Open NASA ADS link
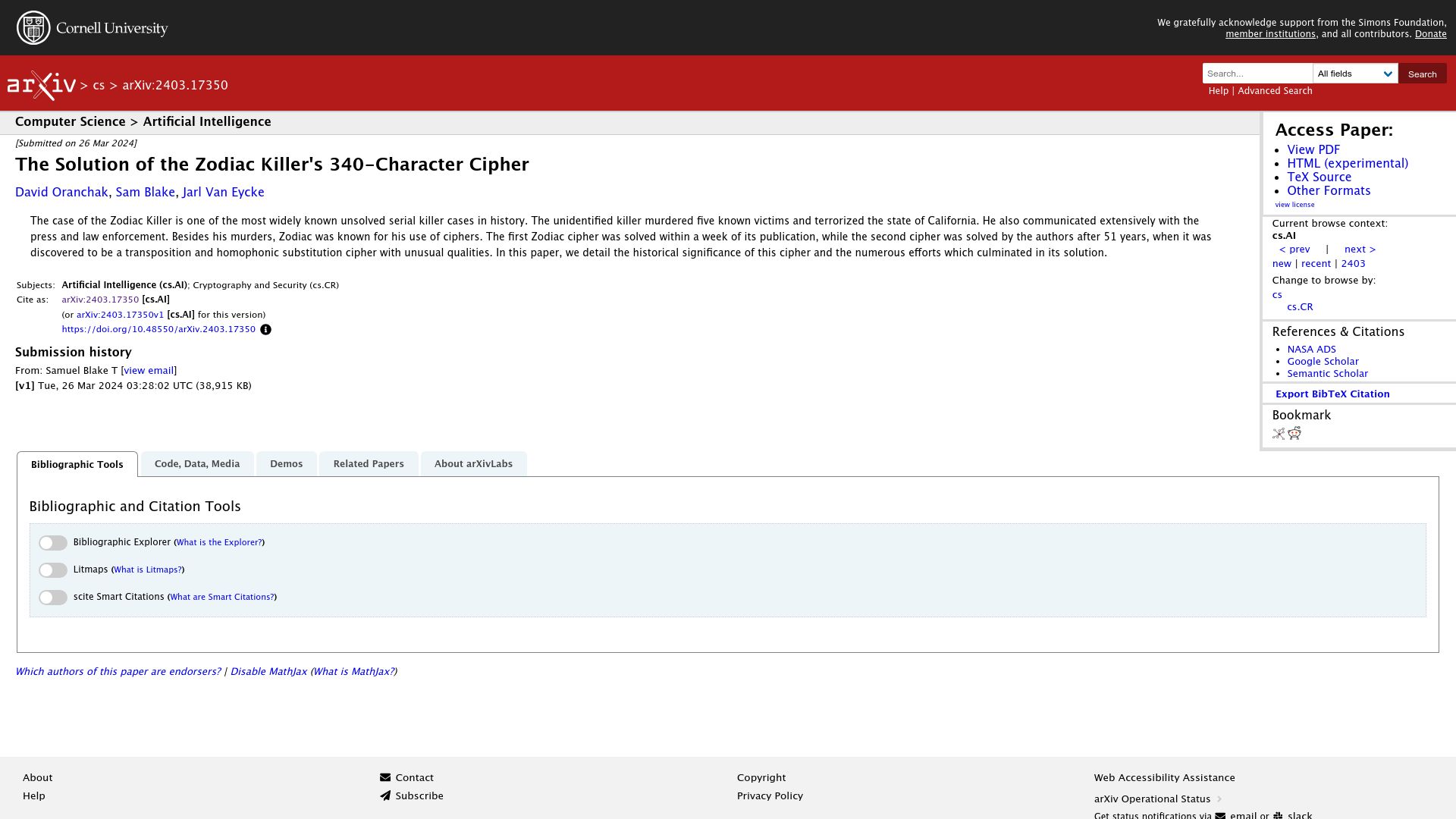The image size is (1456, 819). pyautogui.click(x=1311, y=350)
